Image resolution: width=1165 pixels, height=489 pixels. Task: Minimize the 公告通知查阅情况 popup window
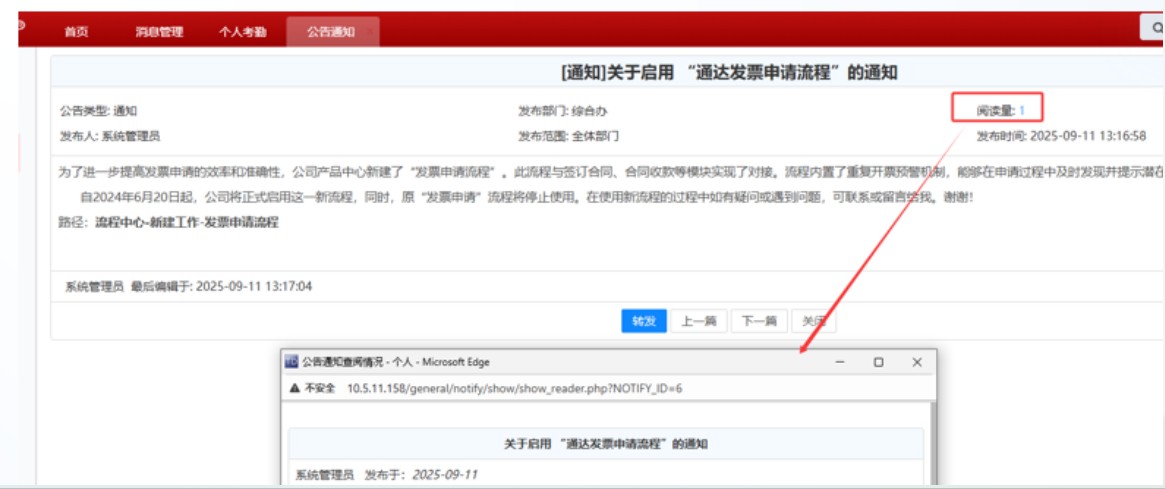click(840, 362)
